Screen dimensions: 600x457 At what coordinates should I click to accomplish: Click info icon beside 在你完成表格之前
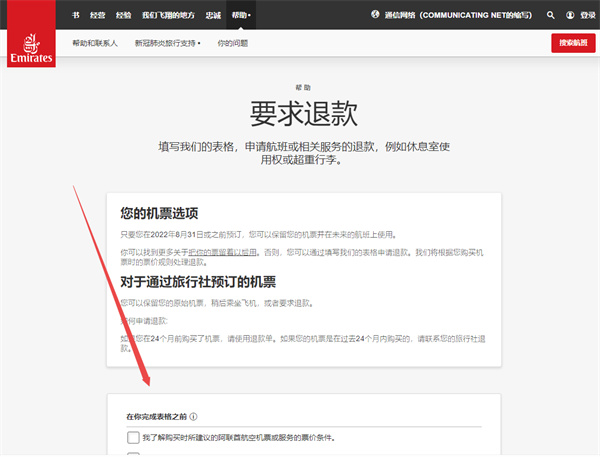pos(194,417)
